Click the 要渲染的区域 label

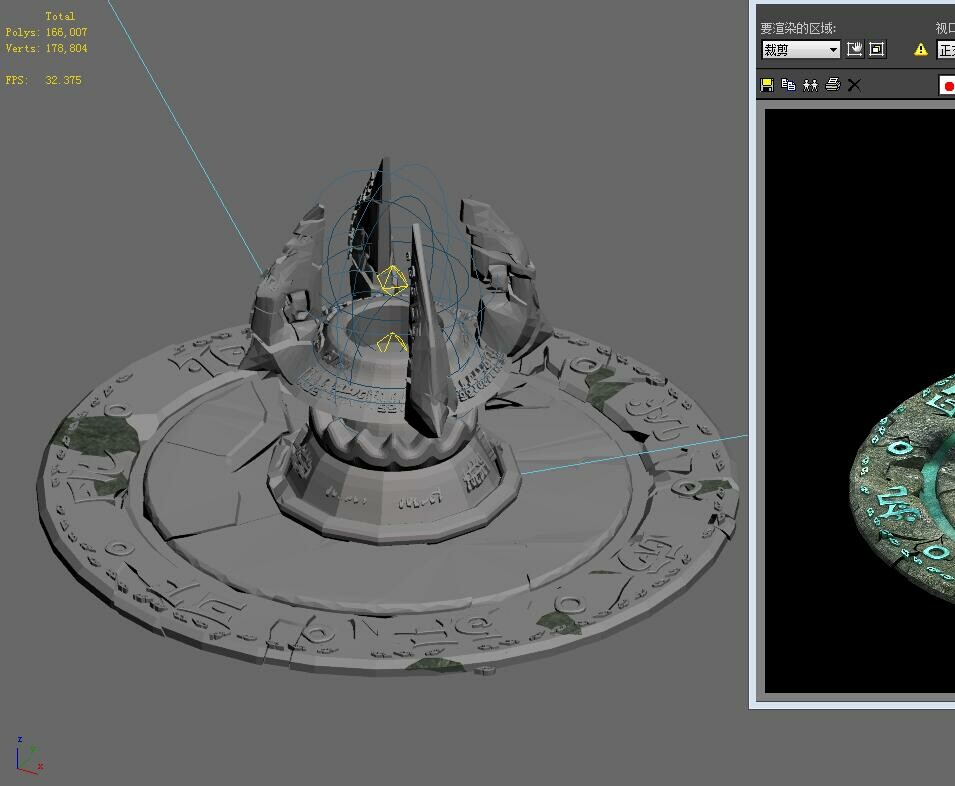click(x=798, y=28)
